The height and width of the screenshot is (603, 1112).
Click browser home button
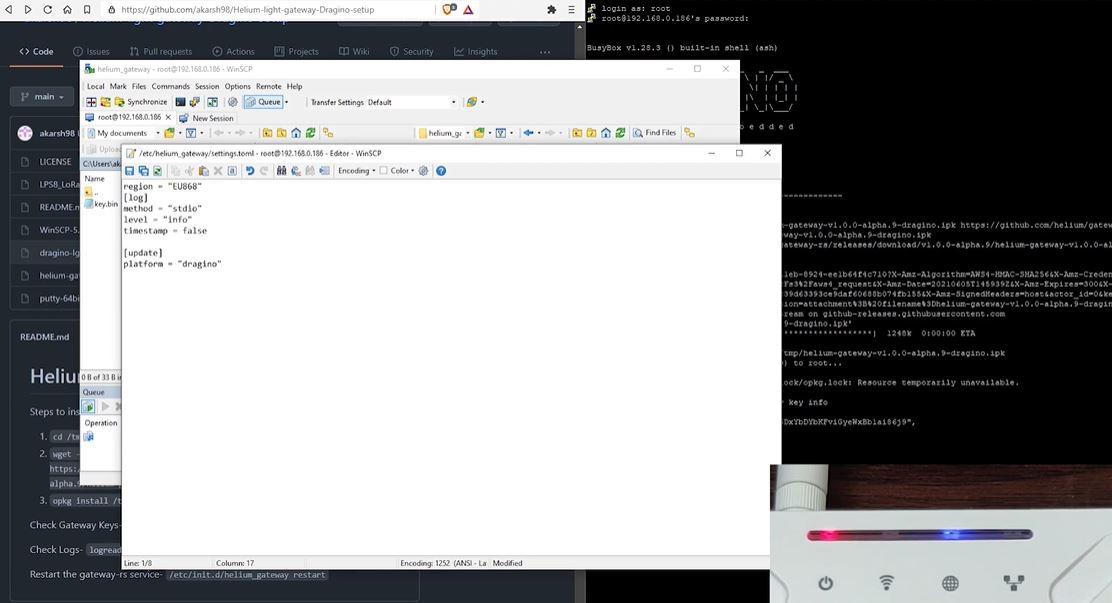coord(67,9)
